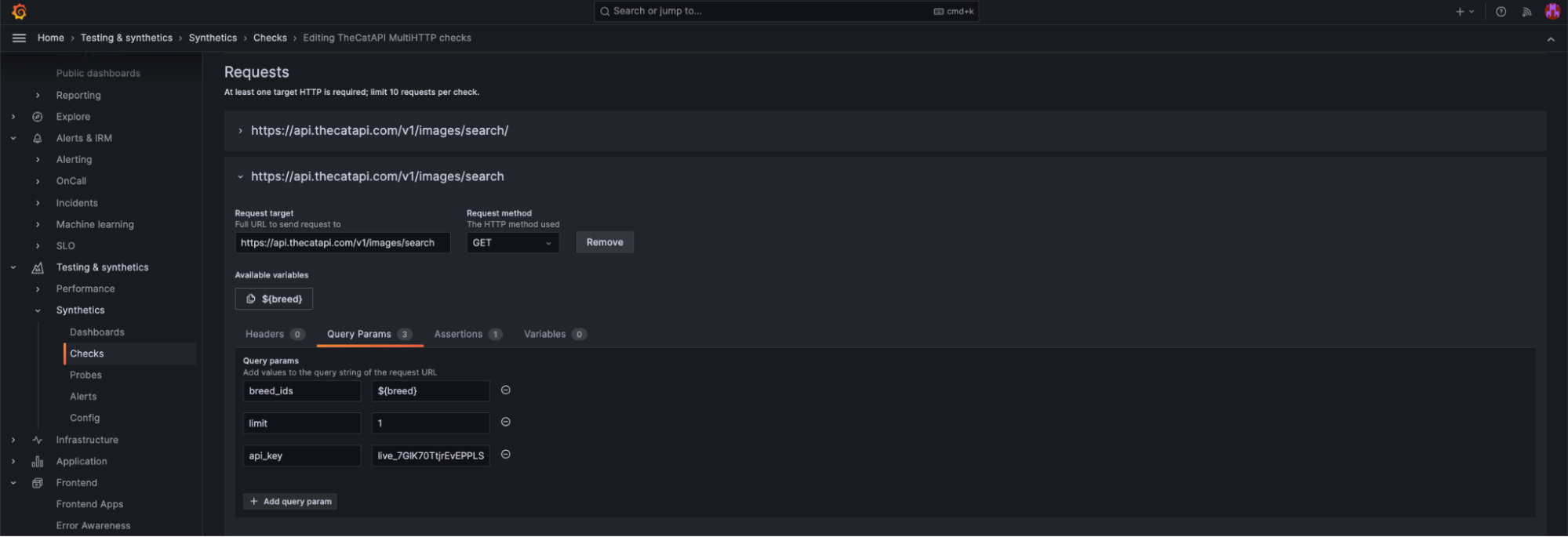Remove the limit query param row
The height and width of the screenshot is (537, 1568).
tap(506, 422)
